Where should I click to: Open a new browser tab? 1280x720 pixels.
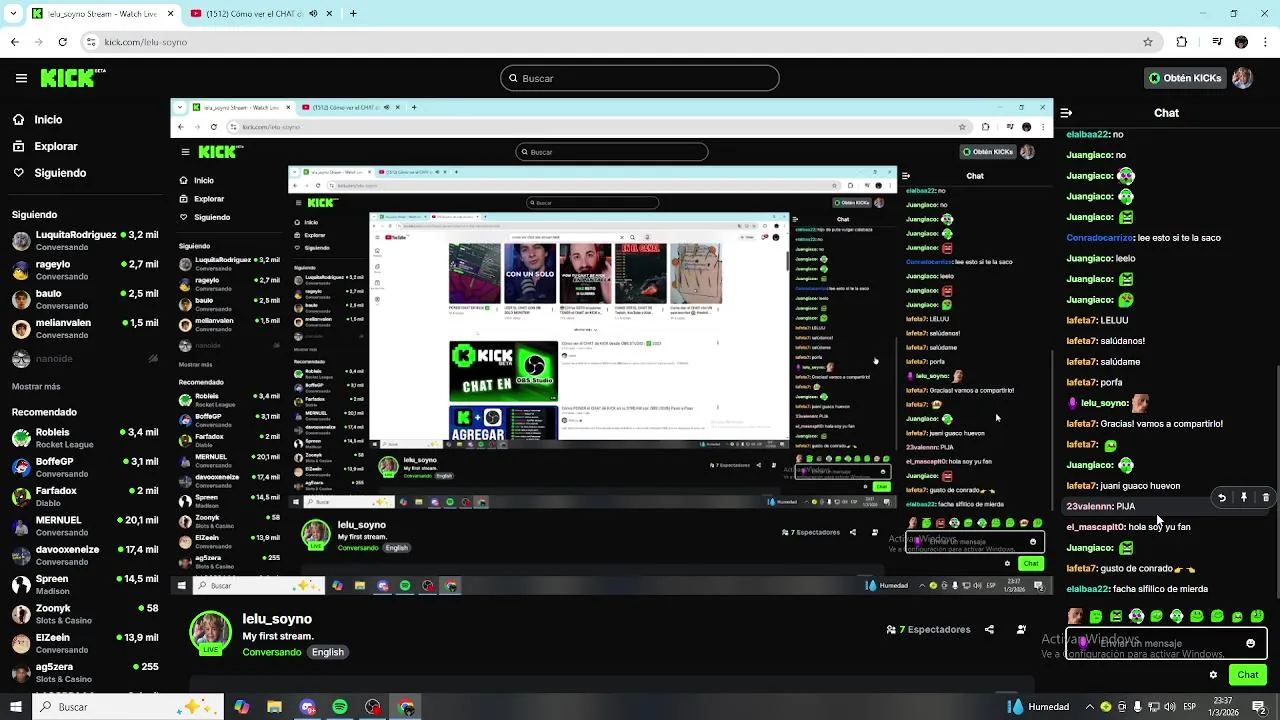tap(353, 14)
